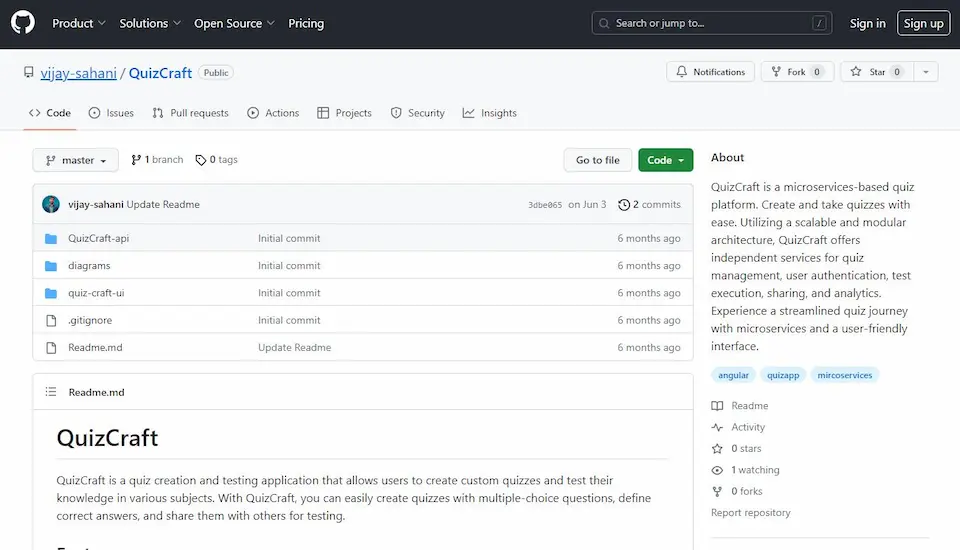Open the green Code dropdown button
The width and height of the screenshot is (960, 550).
(x=666, y=160)
